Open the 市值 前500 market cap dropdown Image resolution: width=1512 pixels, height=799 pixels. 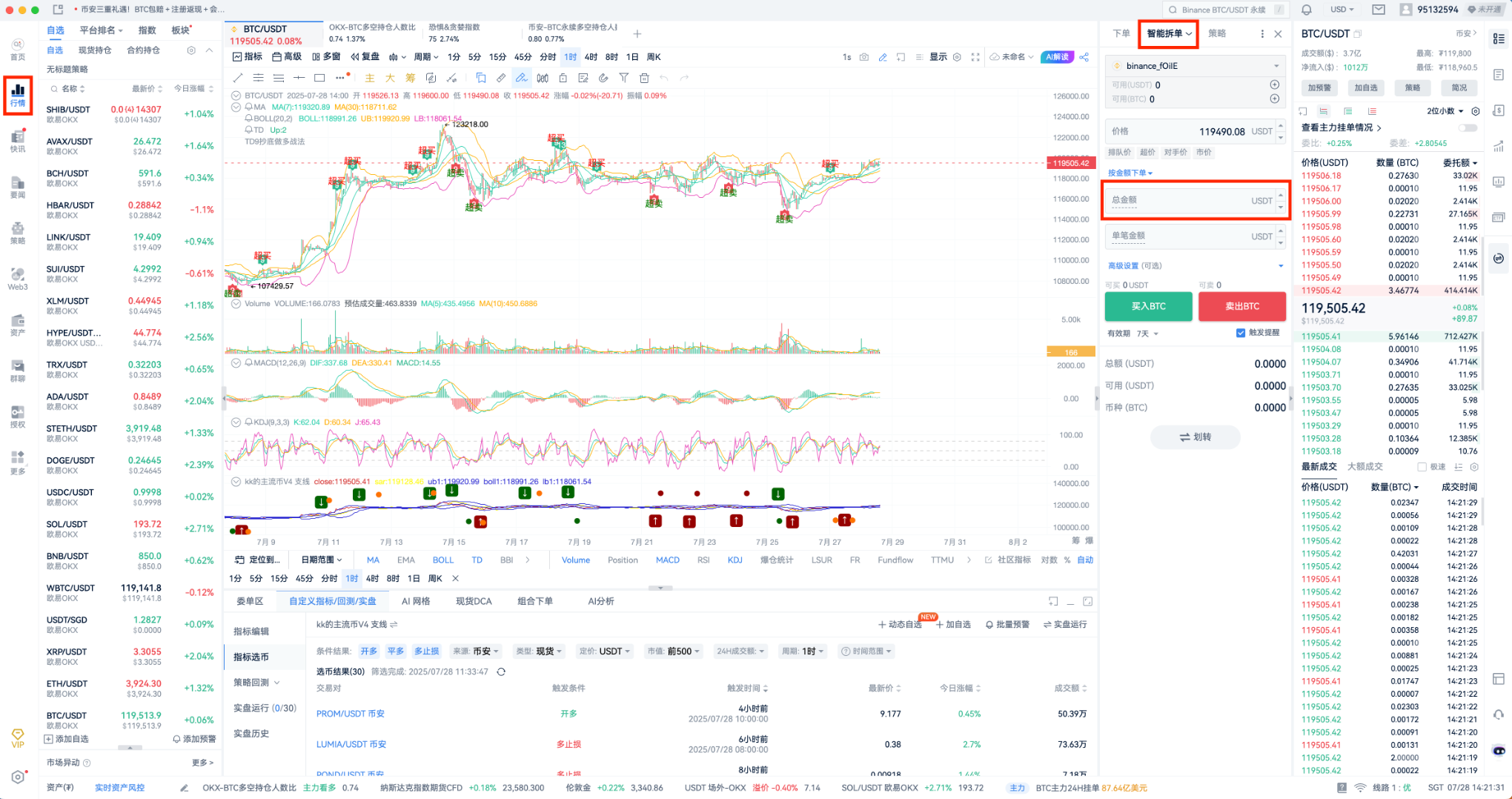[674, 651]
